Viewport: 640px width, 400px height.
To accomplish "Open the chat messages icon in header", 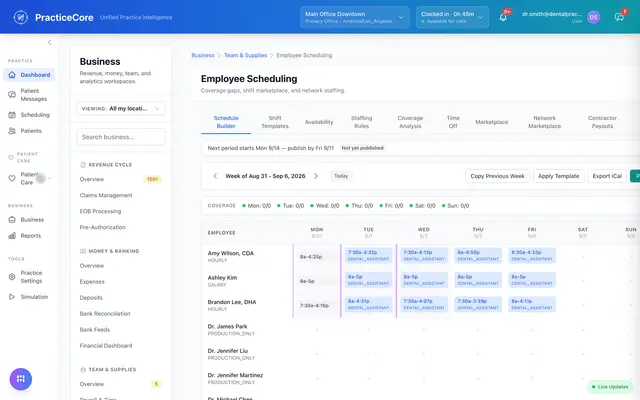I will pos(619,17).
